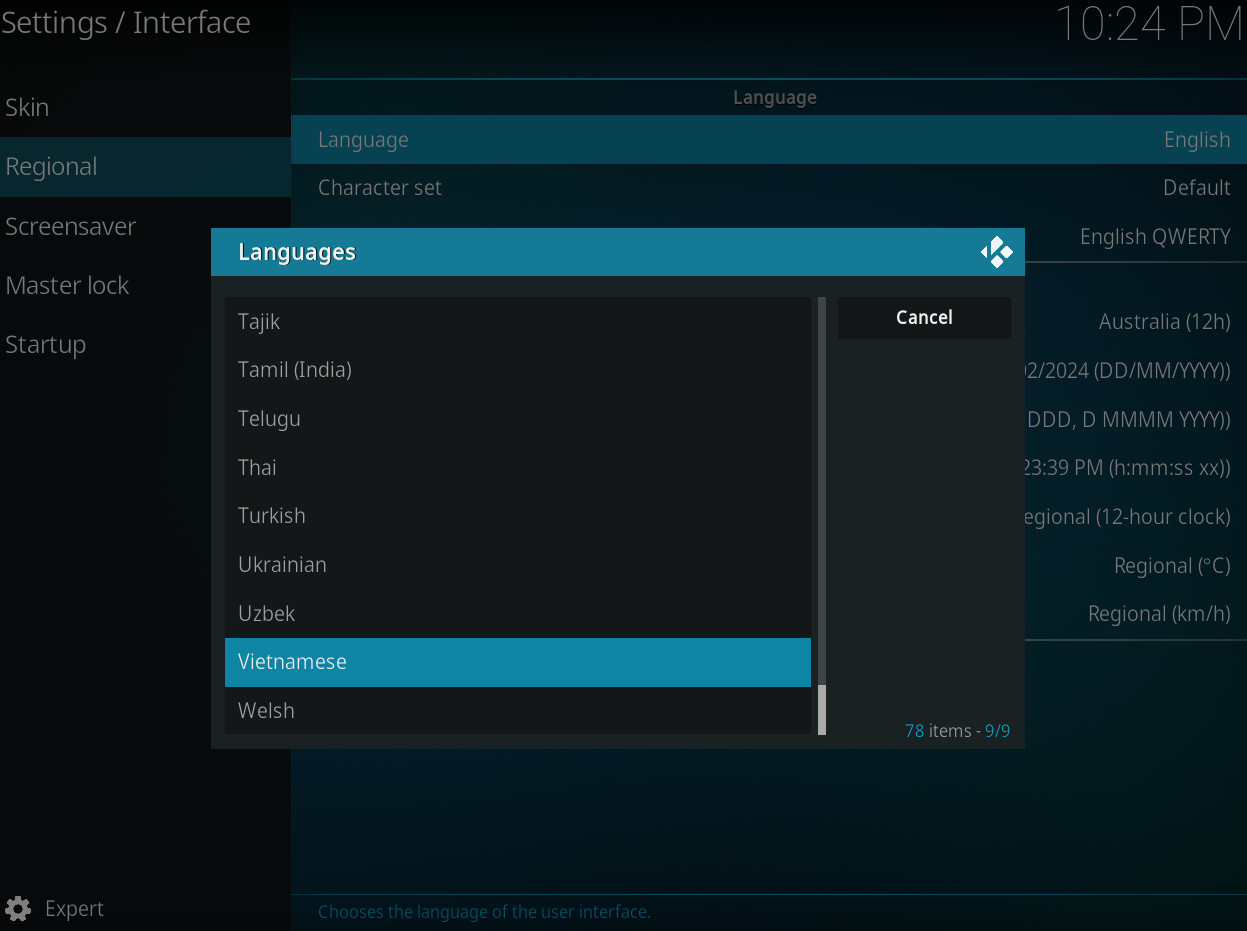The image size is (1247, 931).
Task: Select Vietnamese from the language list
Action: coord(517,662)
